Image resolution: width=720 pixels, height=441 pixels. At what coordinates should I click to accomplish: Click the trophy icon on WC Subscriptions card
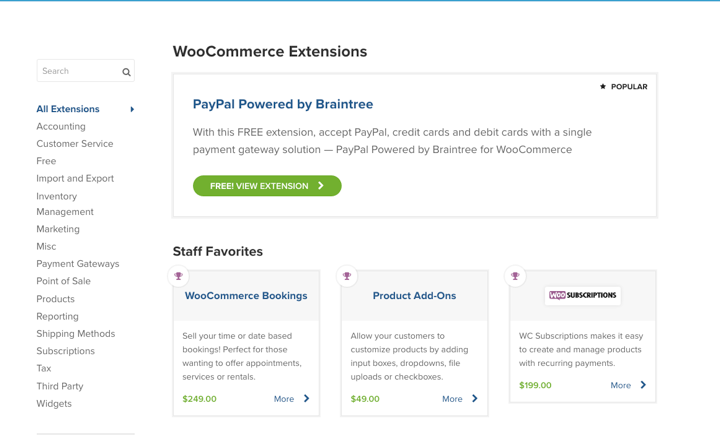[515, 276]
